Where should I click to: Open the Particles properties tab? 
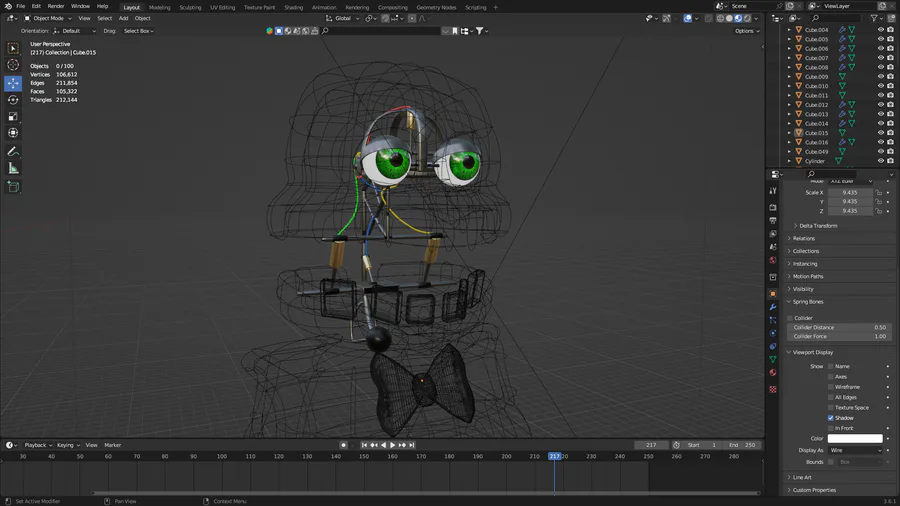coord(773,320)
